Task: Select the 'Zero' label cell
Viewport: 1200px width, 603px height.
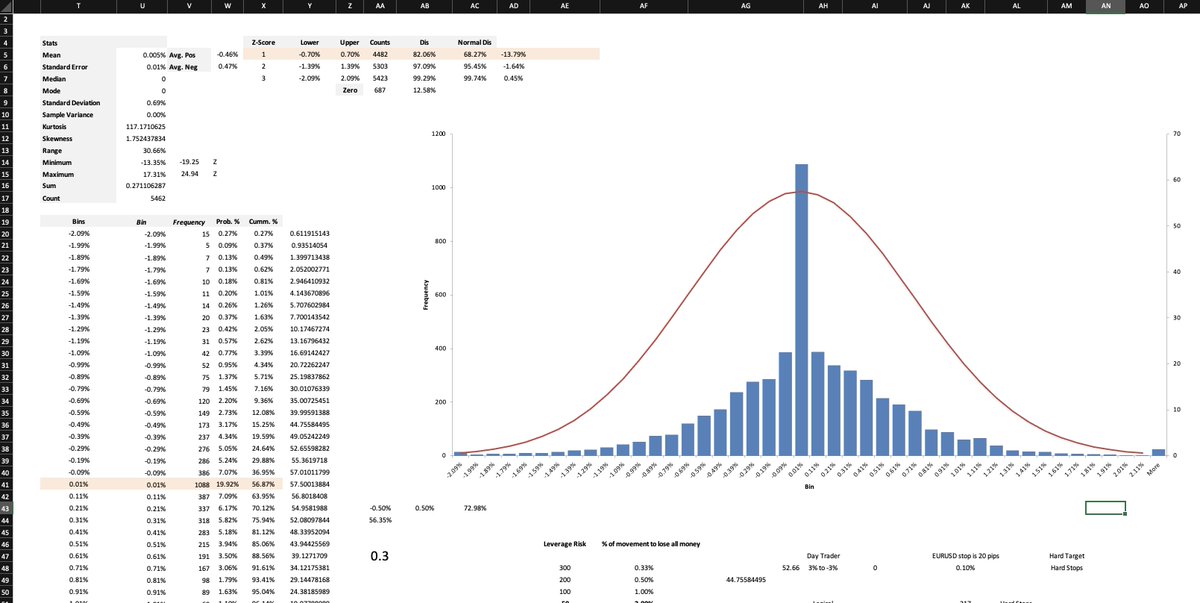Action: click(350, 91)
